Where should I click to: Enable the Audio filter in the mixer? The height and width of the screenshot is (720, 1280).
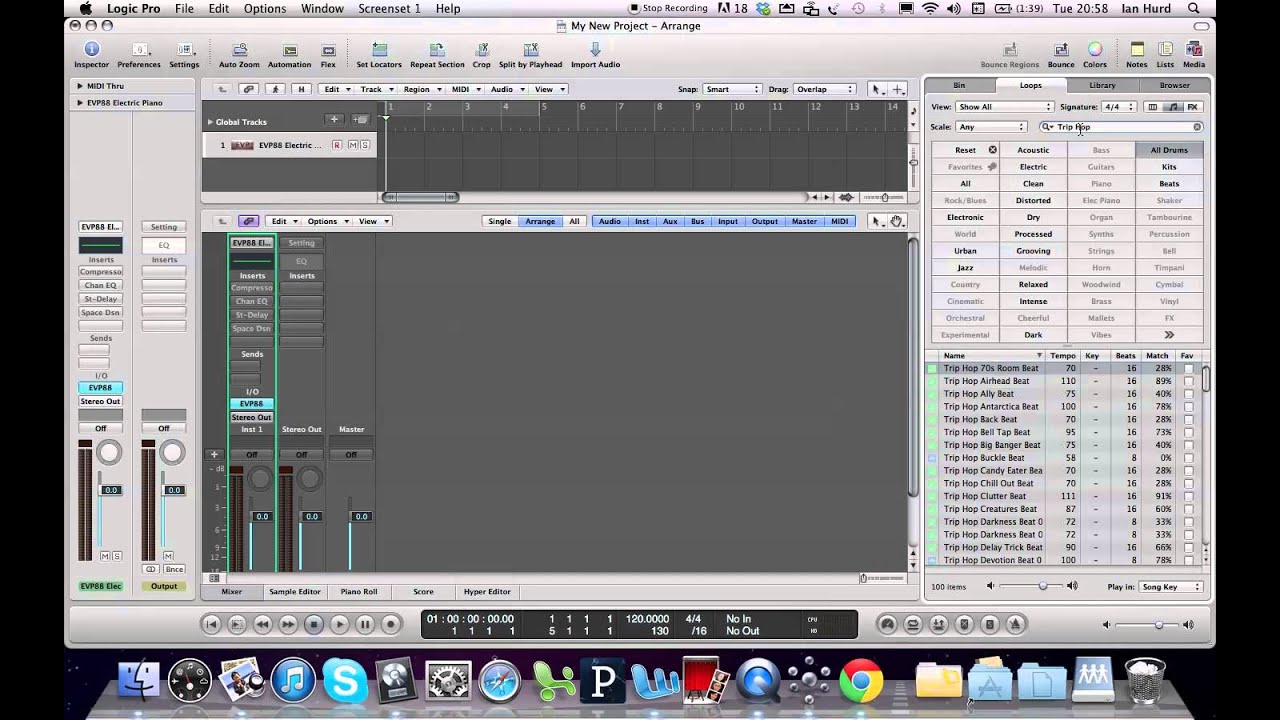[609, 221]
